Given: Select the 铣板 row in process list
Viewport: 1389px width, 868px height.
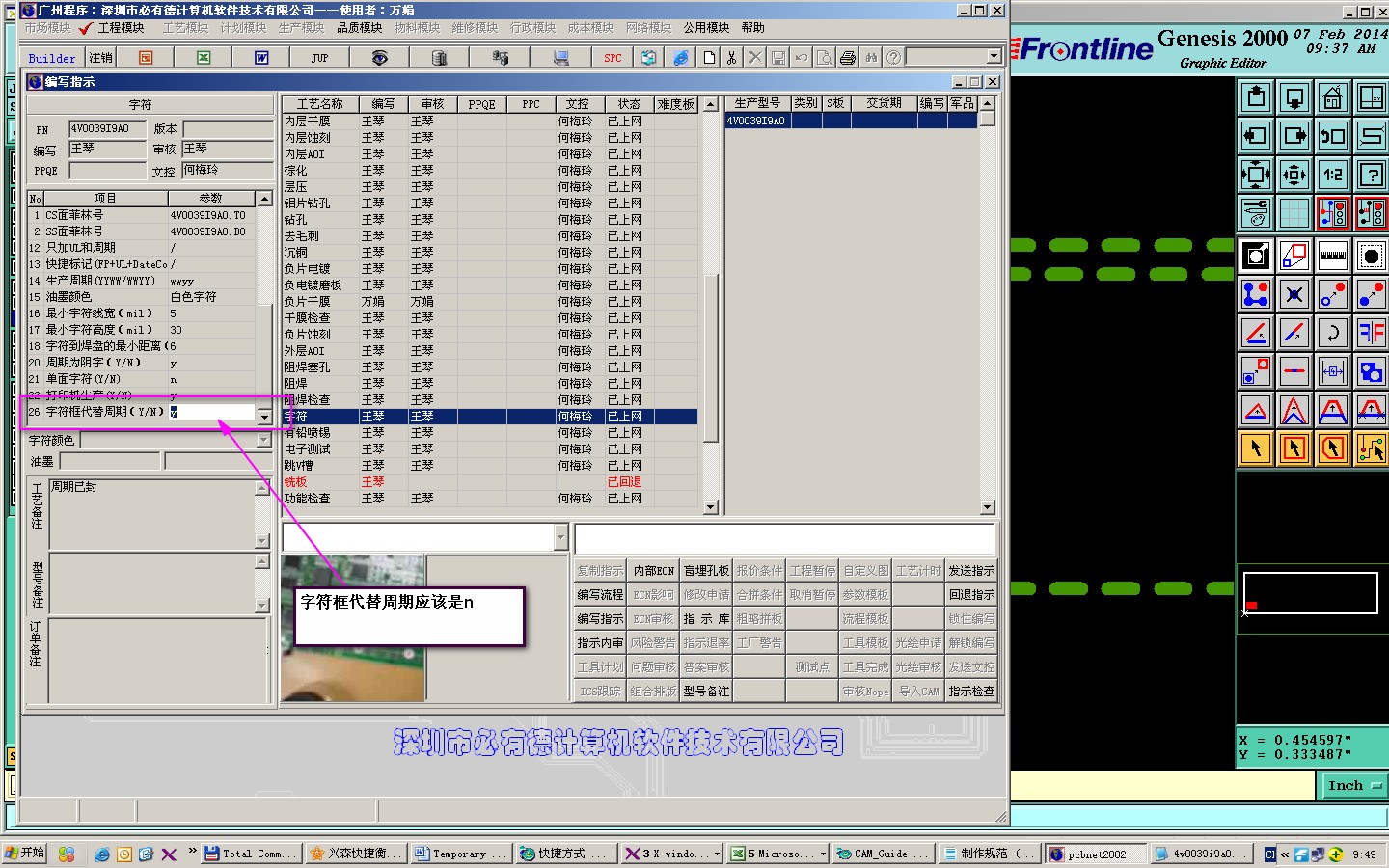Looking at the screenshot, I should pos(490,482).
